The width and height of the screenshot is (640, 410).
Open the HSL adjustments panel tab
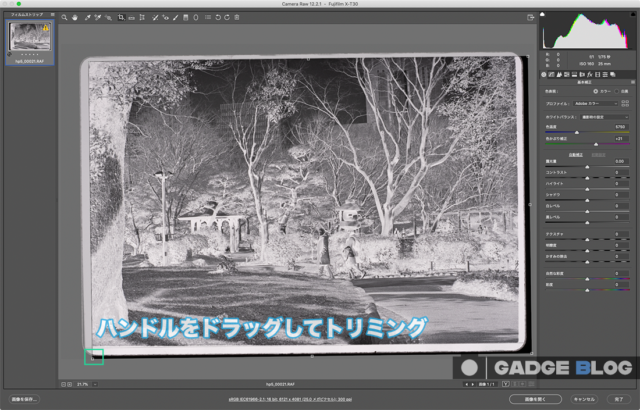pos(567,75)
